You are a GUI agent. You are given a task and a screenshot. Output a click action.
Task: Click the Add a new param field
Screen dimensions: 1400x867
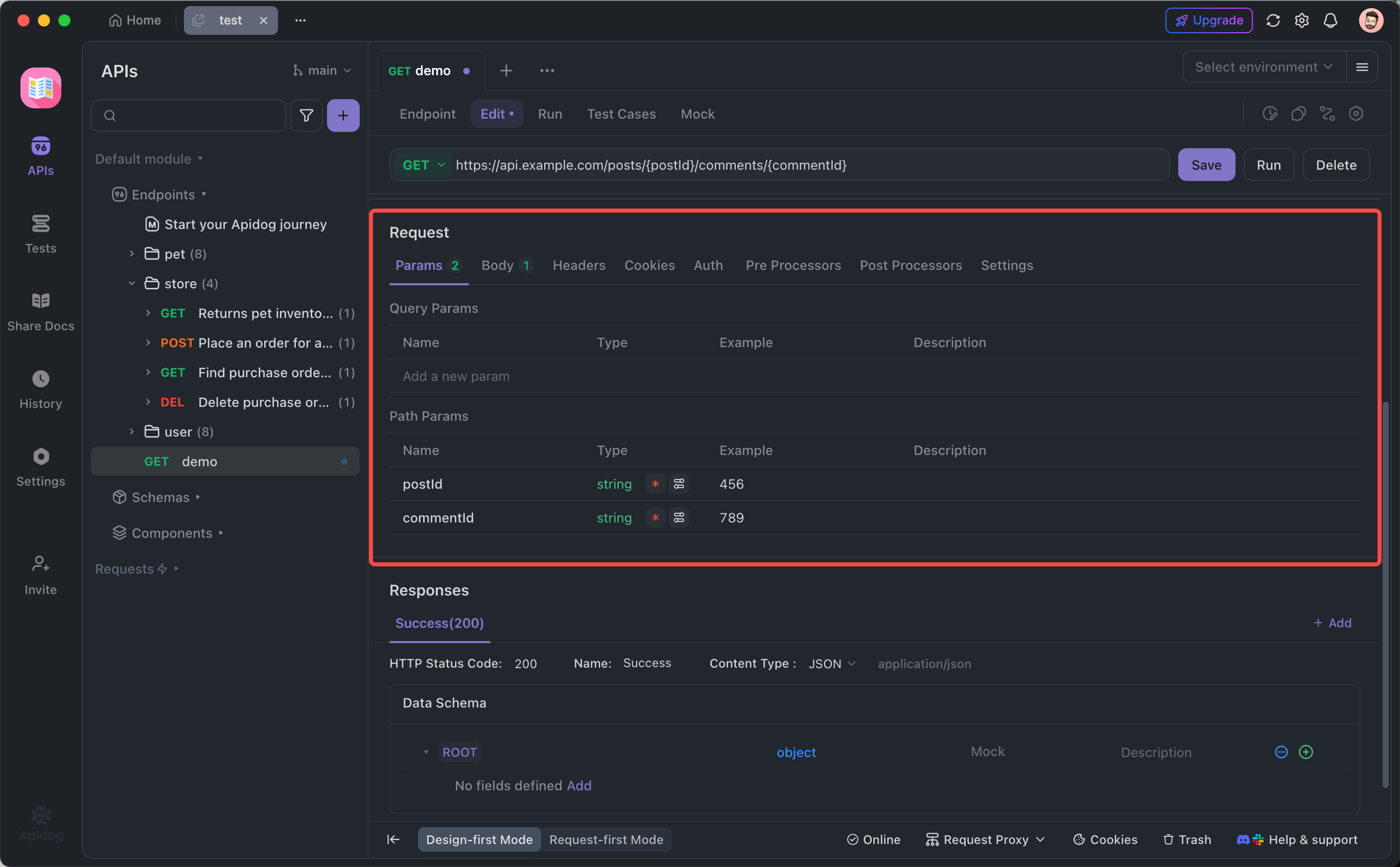click(456, 376)
